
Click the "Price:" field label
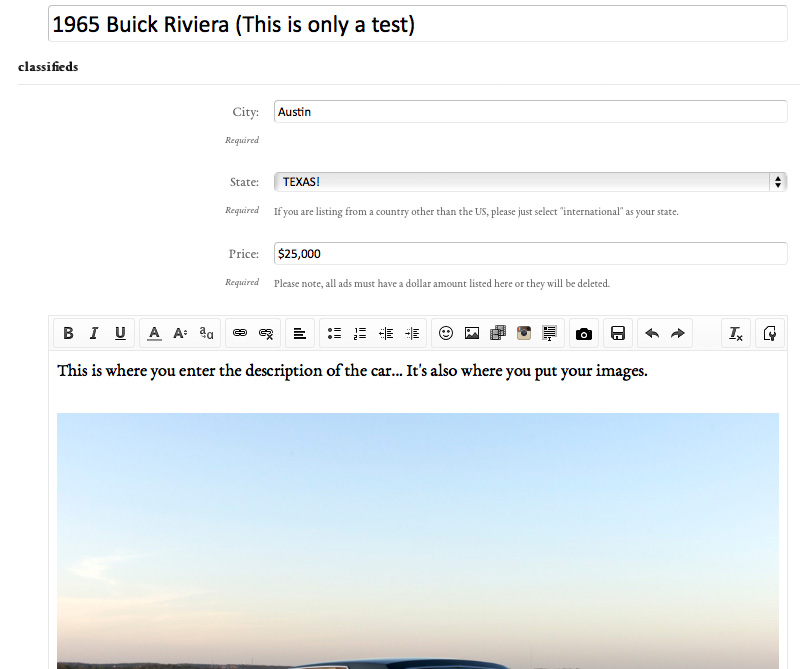point(244,254)
